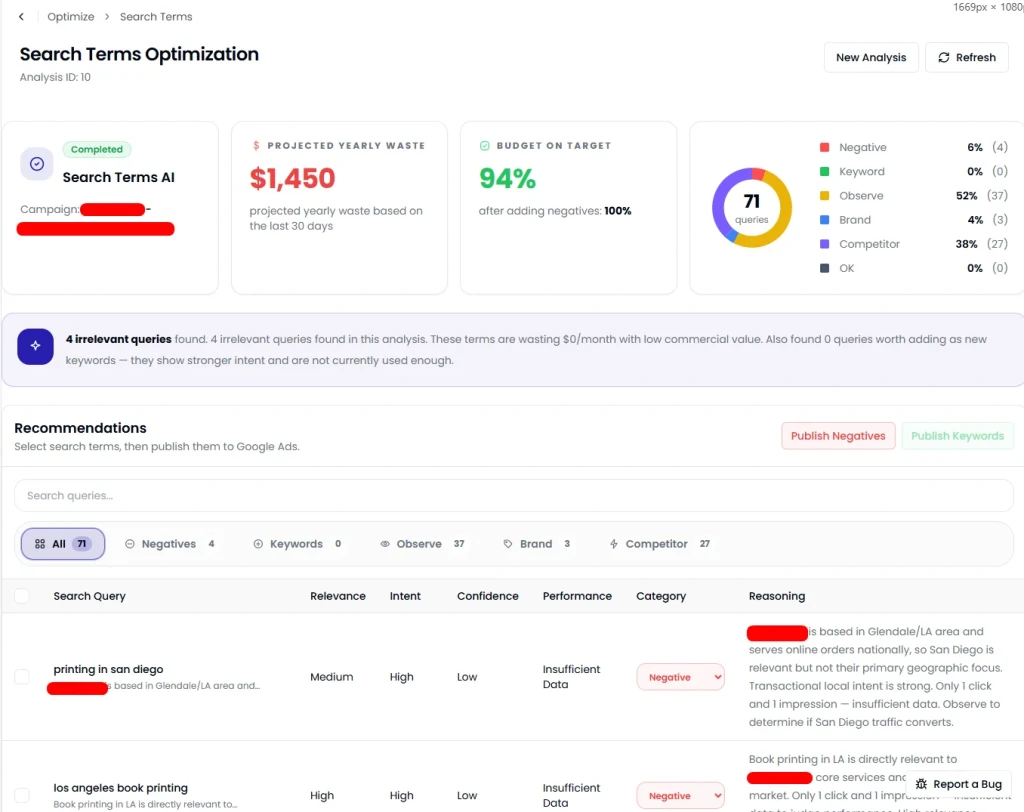This screenshot has width=1024, height=812.
Task: Click the Search Terms AI check icon
Action: pos(37,164)
